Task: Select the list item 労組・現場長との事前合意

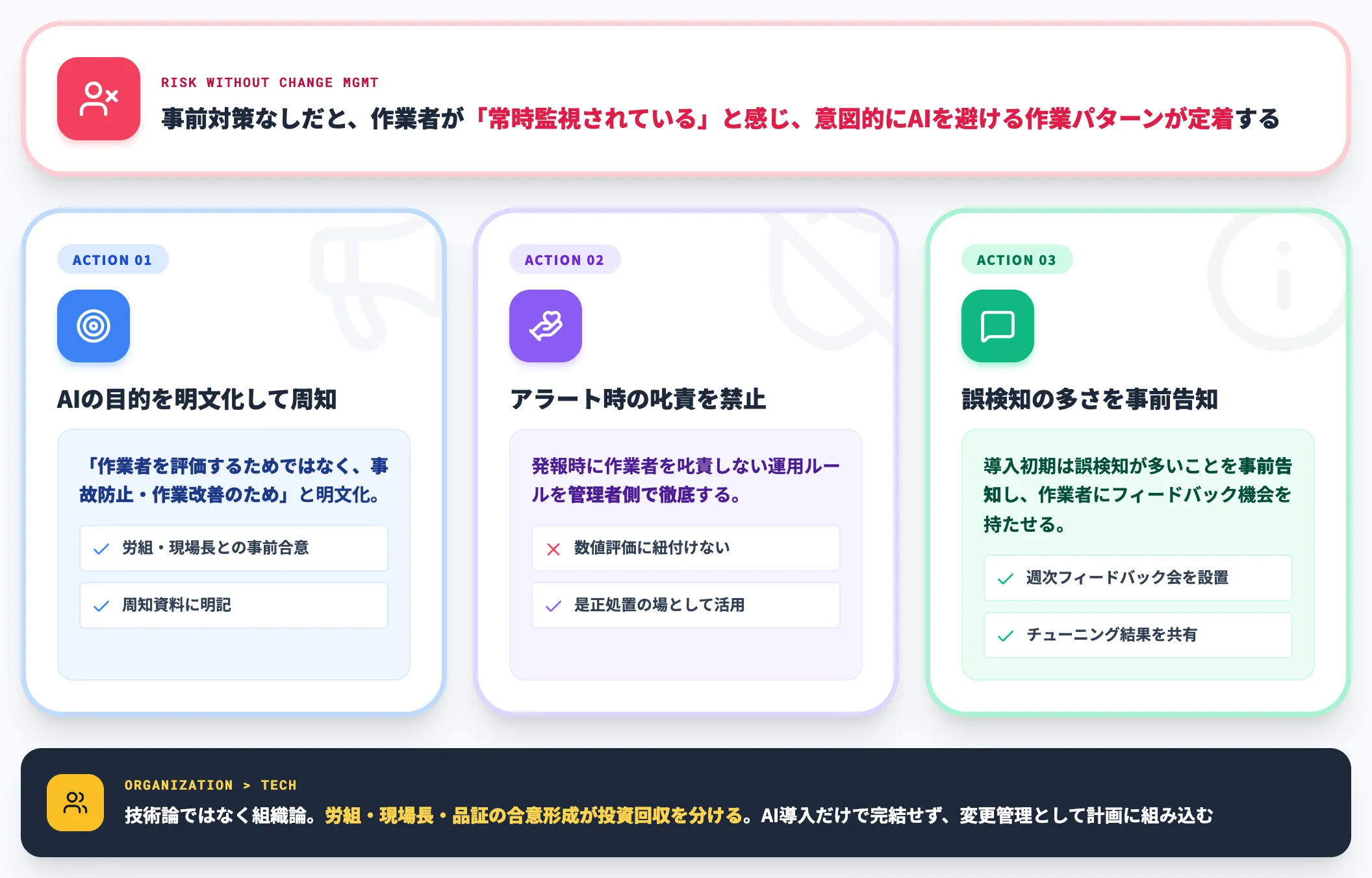Action: (x=234, y=548)
